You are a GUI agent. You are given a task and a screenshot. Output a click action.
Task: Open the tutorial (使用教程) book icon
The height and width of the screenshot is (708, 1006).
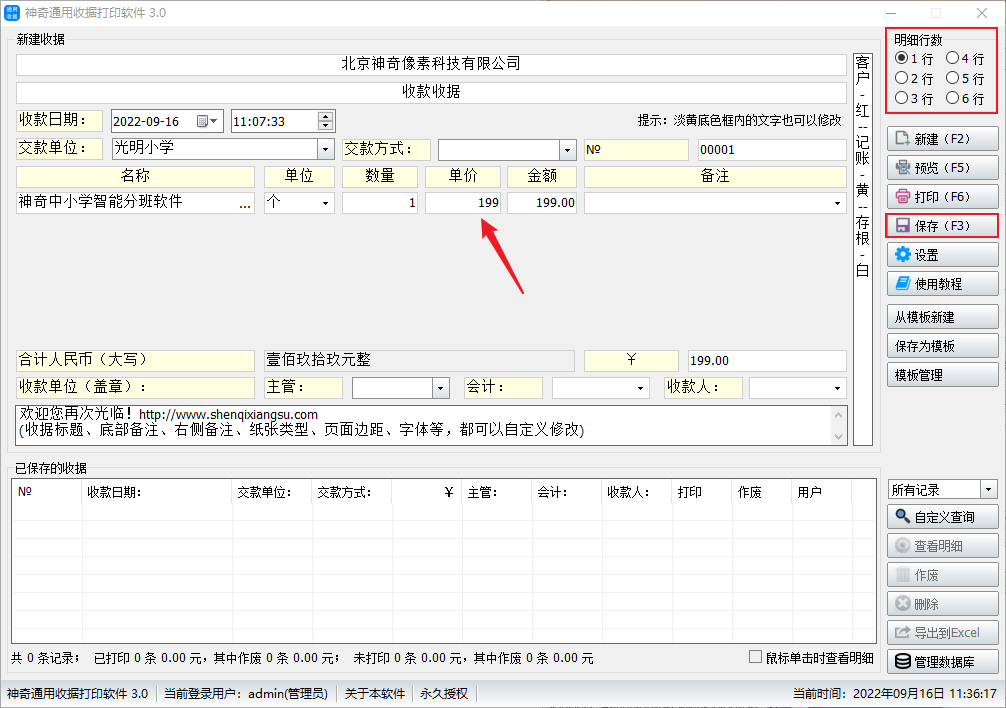coord(902,284)
